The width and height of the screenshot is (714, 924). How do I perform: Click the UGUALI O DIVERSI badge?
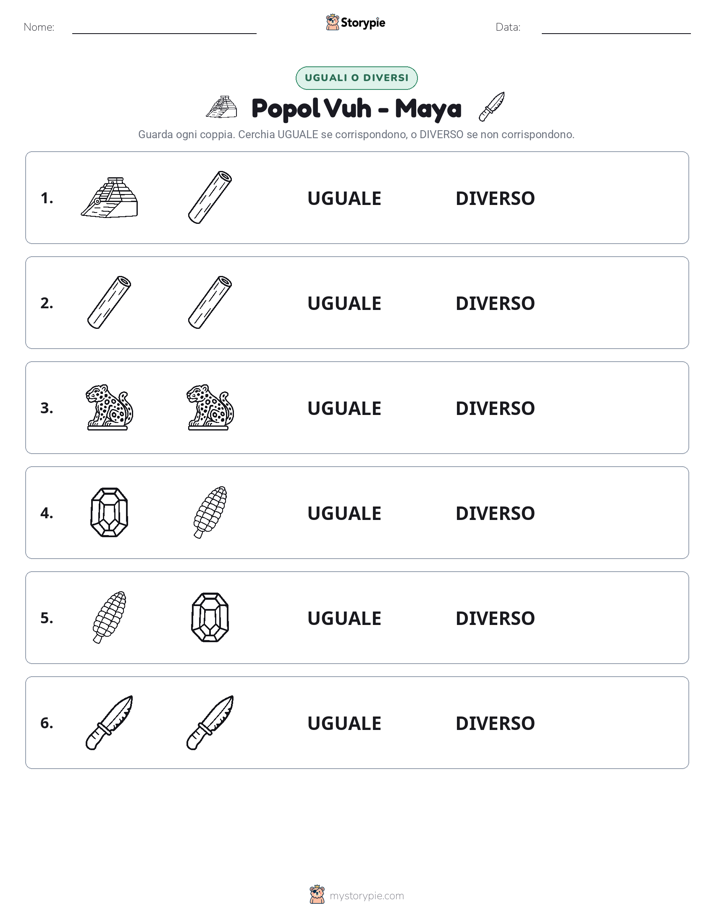click(356, 78)
